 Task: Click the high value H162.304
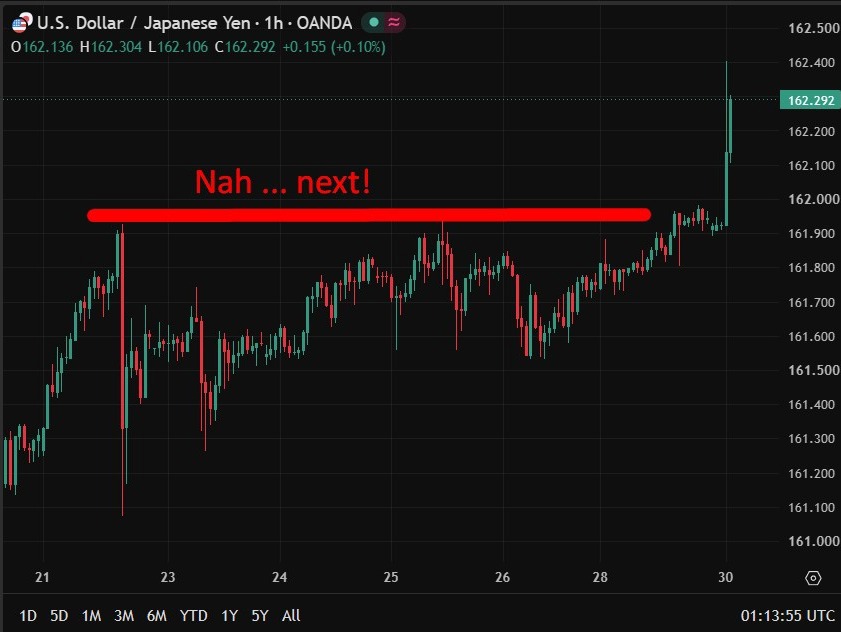coord(111,47)
